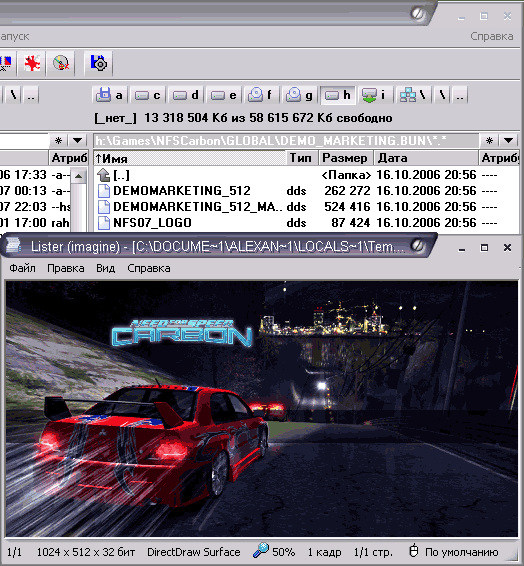The image size is (524, 566).
Task: Click the NFS07_LOGO file icon
Action: point(104,223)
